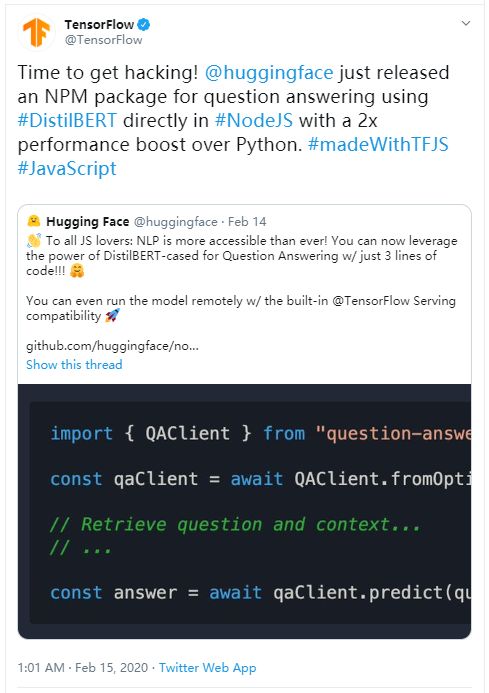Open the #DistilBERT hashtag
This screenshot has height=693, width=489.
click(x=67, y=120)
